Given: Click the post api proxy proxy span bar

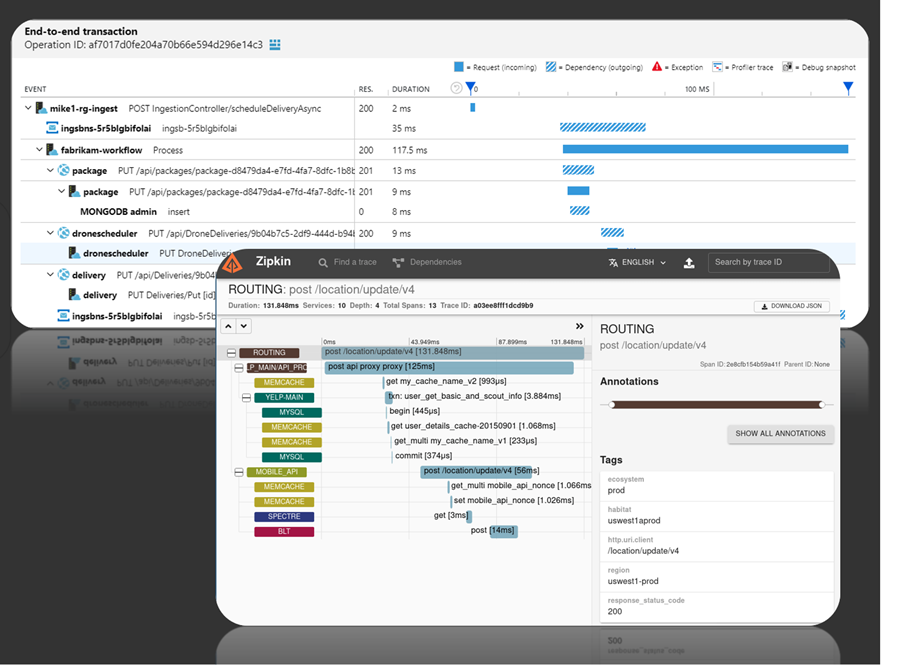Looking at the screenshot, I should click(x=449, y=367).
